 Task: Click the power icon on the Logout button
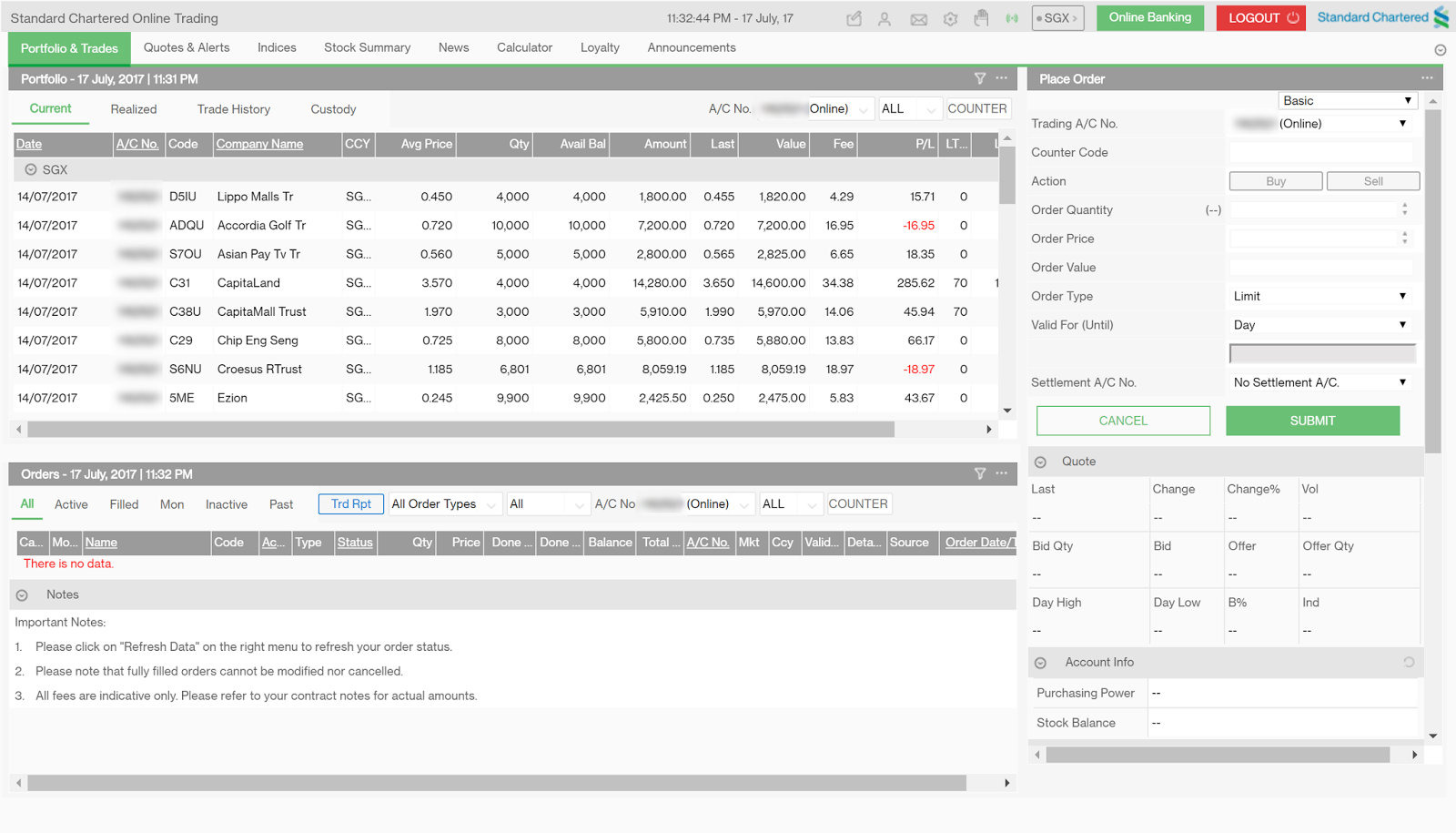(x=1292, y=17)
